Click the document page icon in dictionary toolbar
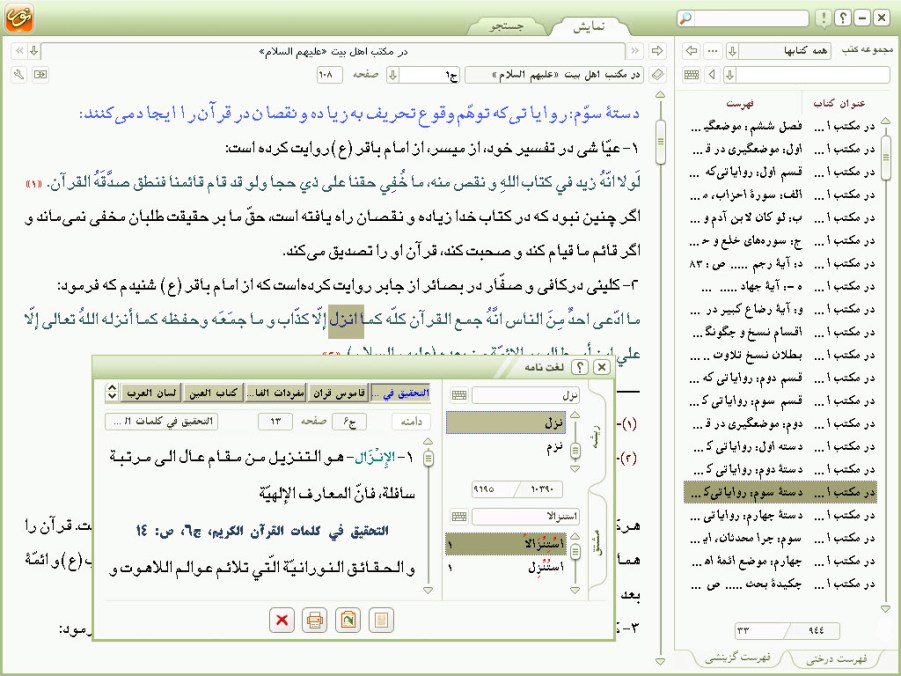 tap(381, 620)
